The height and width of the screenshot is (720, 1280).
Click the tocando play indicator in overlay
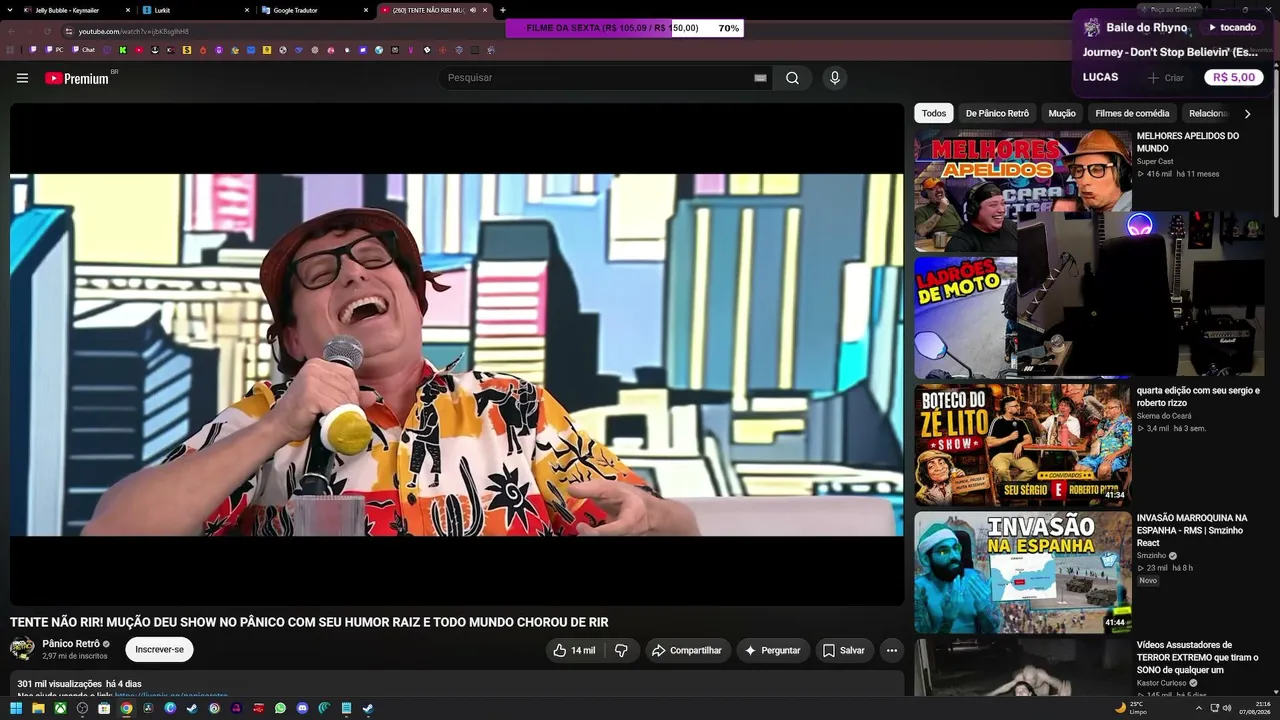(1231, 27)
